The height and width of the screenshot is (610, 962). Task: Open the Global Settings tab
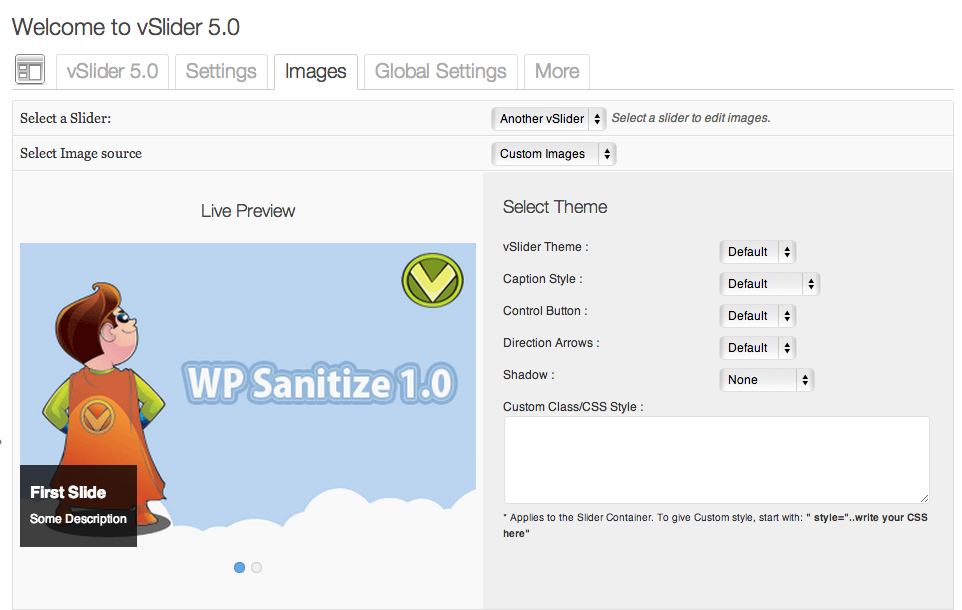pos(441,71)
